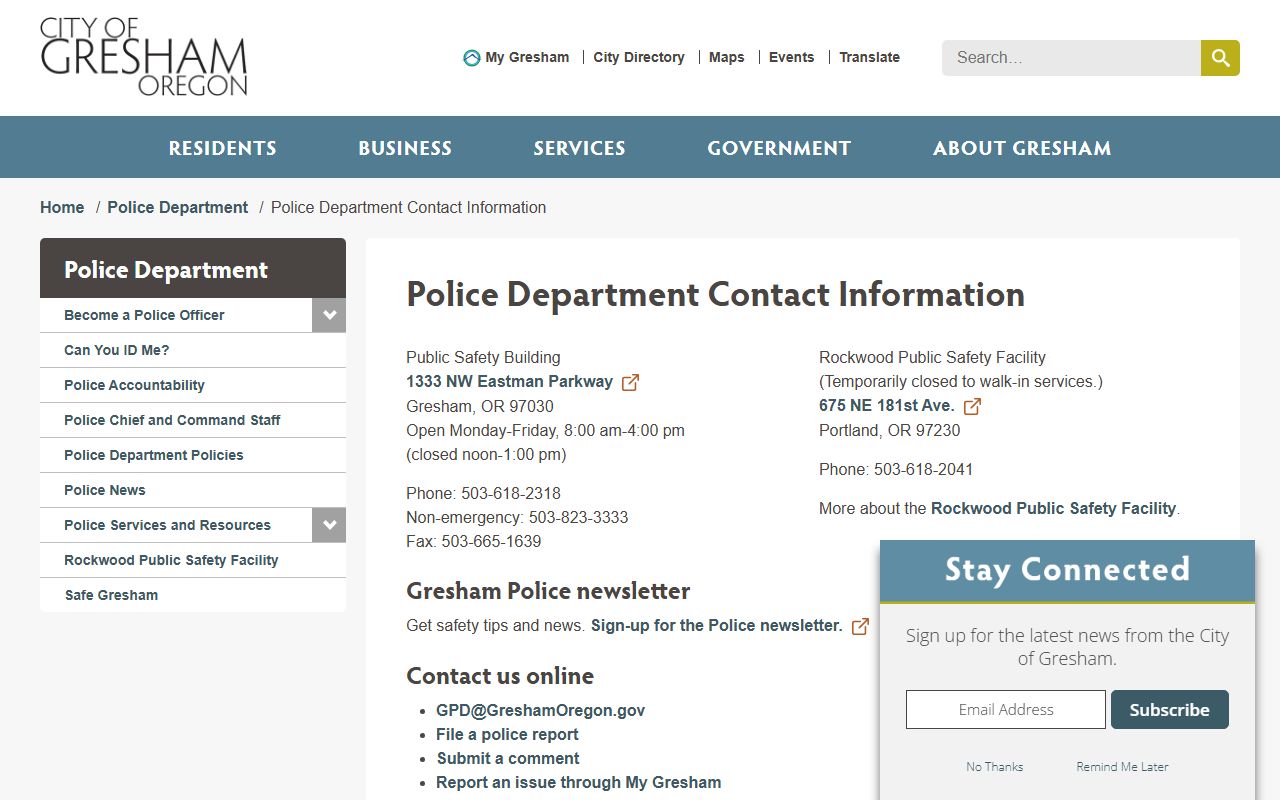Click the Translate link
Image resolution: width=1280 pixels, height=800 pixels.
point(869,57)
